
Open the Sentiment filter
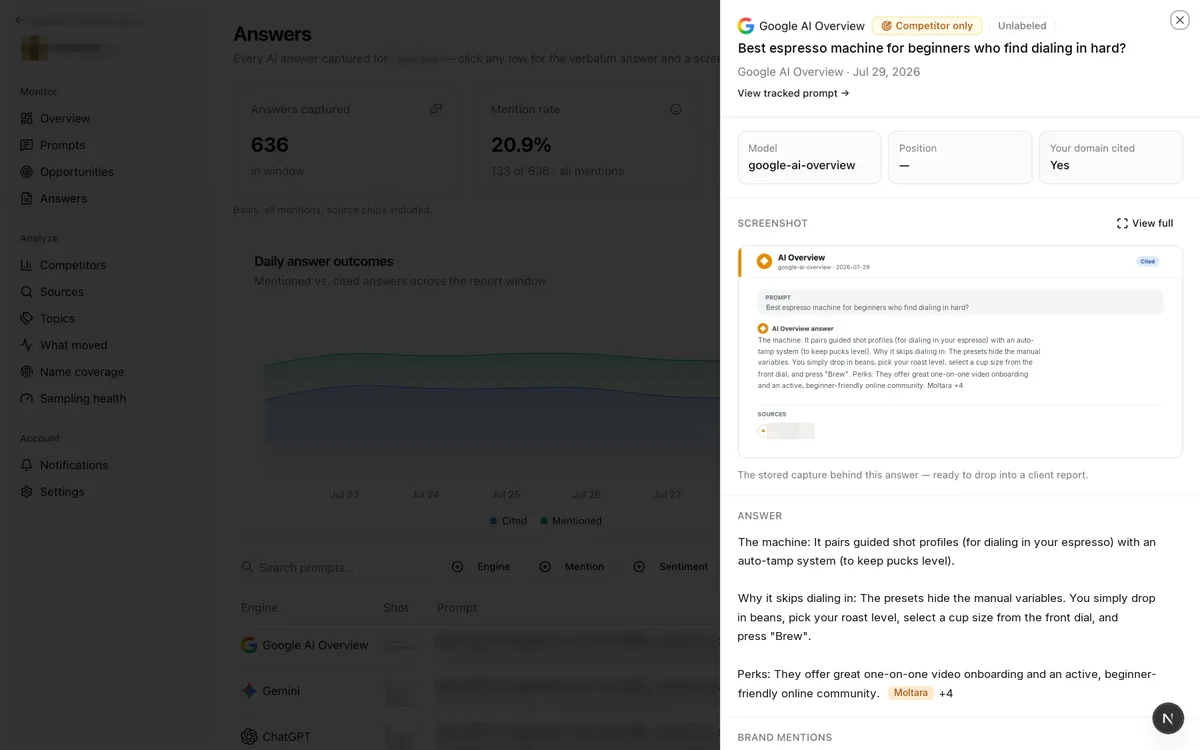coord(672,567)
